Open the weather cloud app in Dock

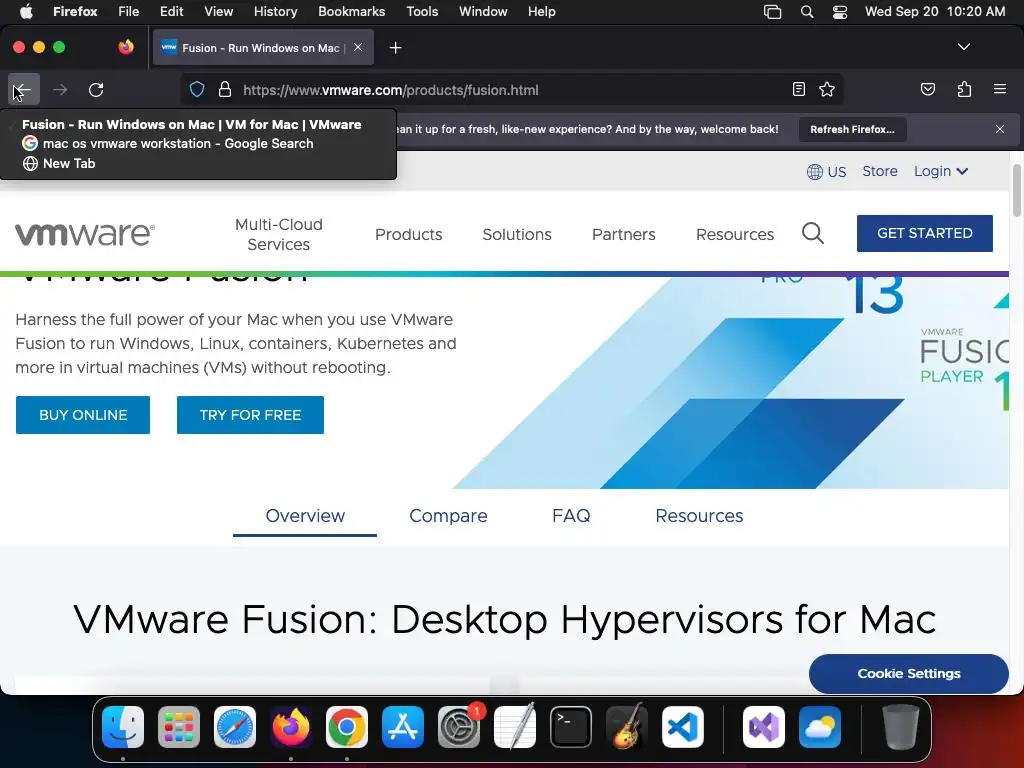pyautogui.click(x=820, y=727)
